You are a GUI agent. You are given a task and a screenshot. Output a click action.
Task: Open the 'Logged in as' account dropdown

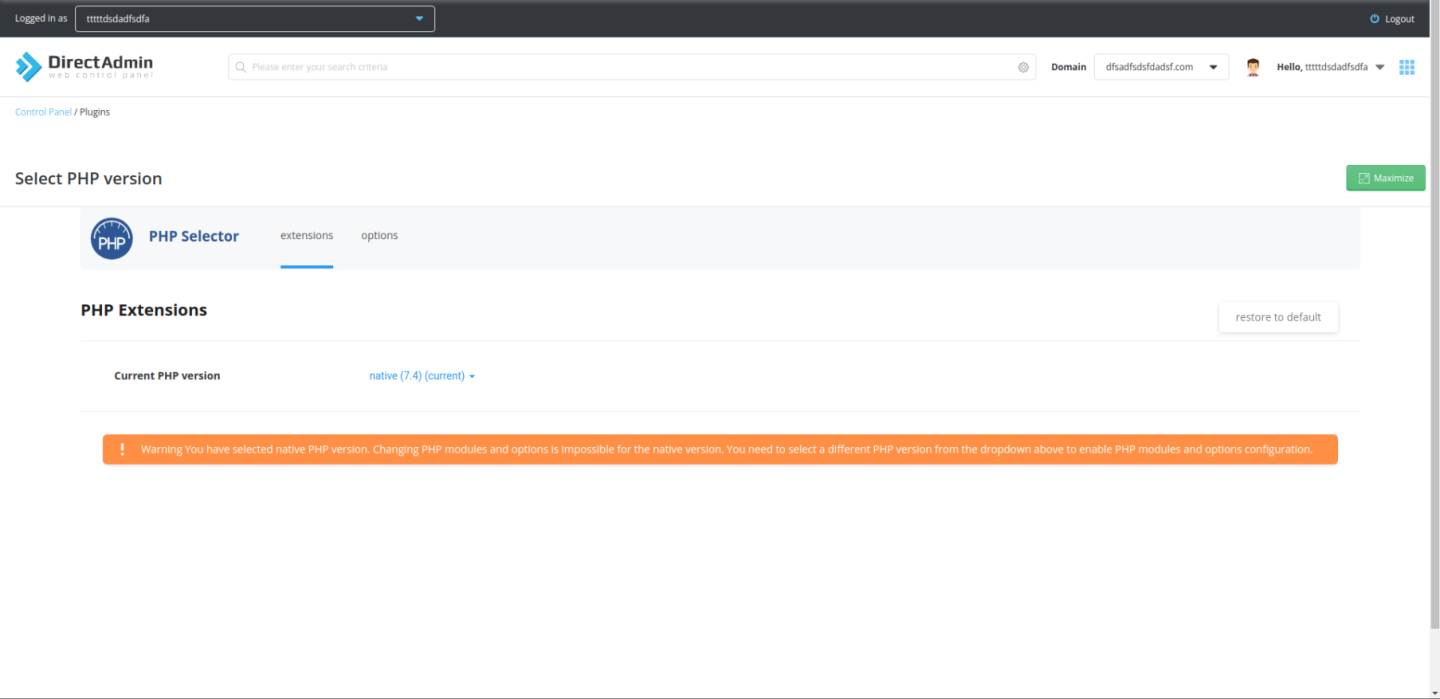click(254, 19)
